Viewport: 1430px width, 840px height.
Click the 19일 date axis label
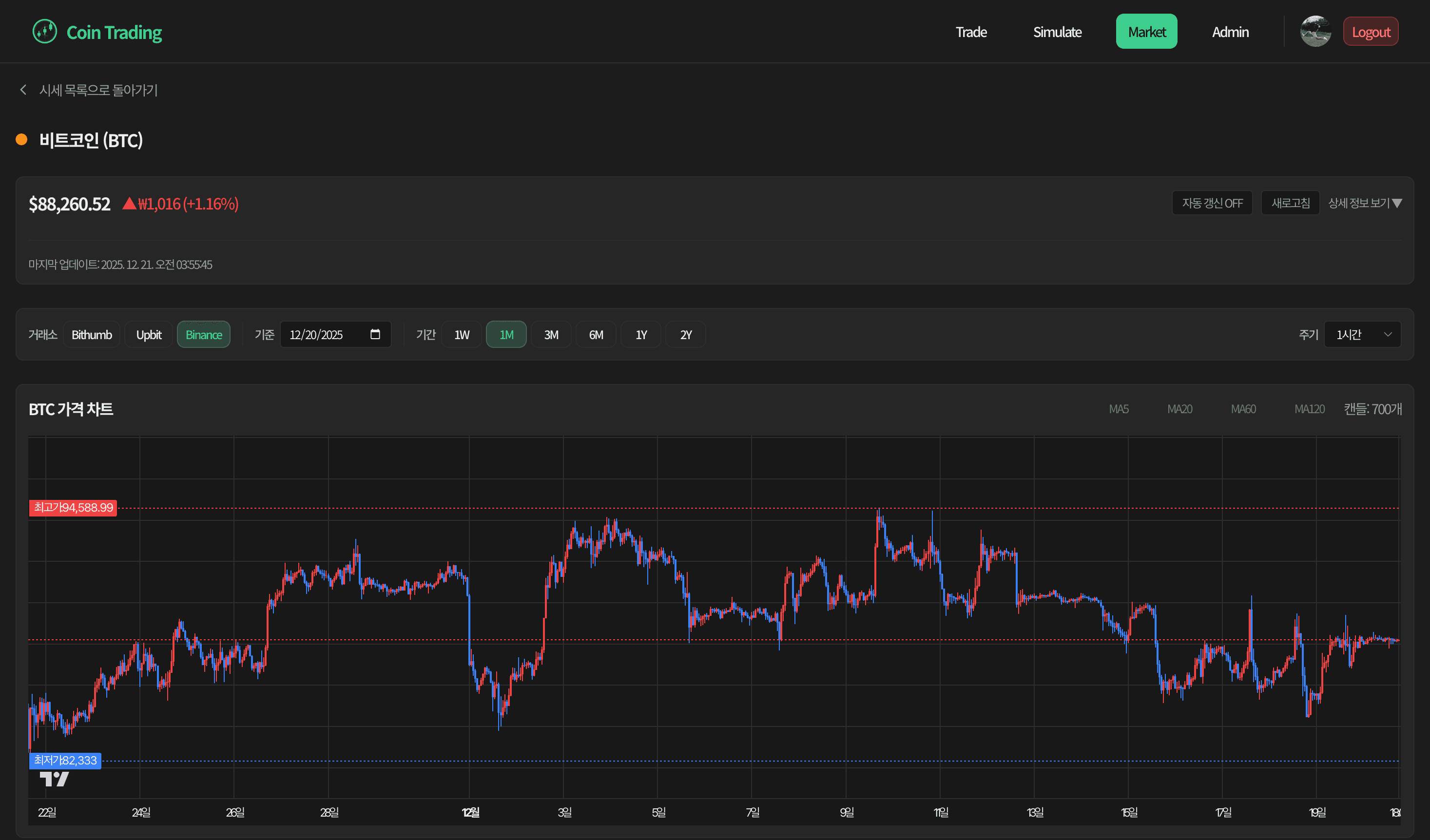[x=1317, y=812]
